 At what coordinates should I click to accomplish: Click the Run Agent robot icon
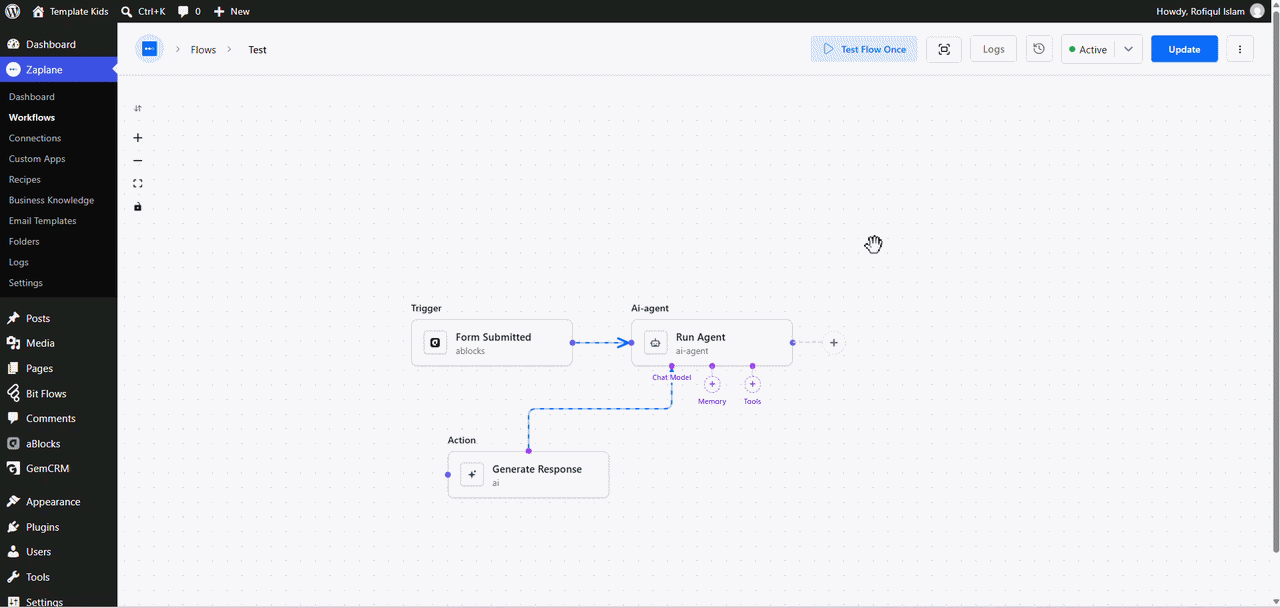pos(655,343)
